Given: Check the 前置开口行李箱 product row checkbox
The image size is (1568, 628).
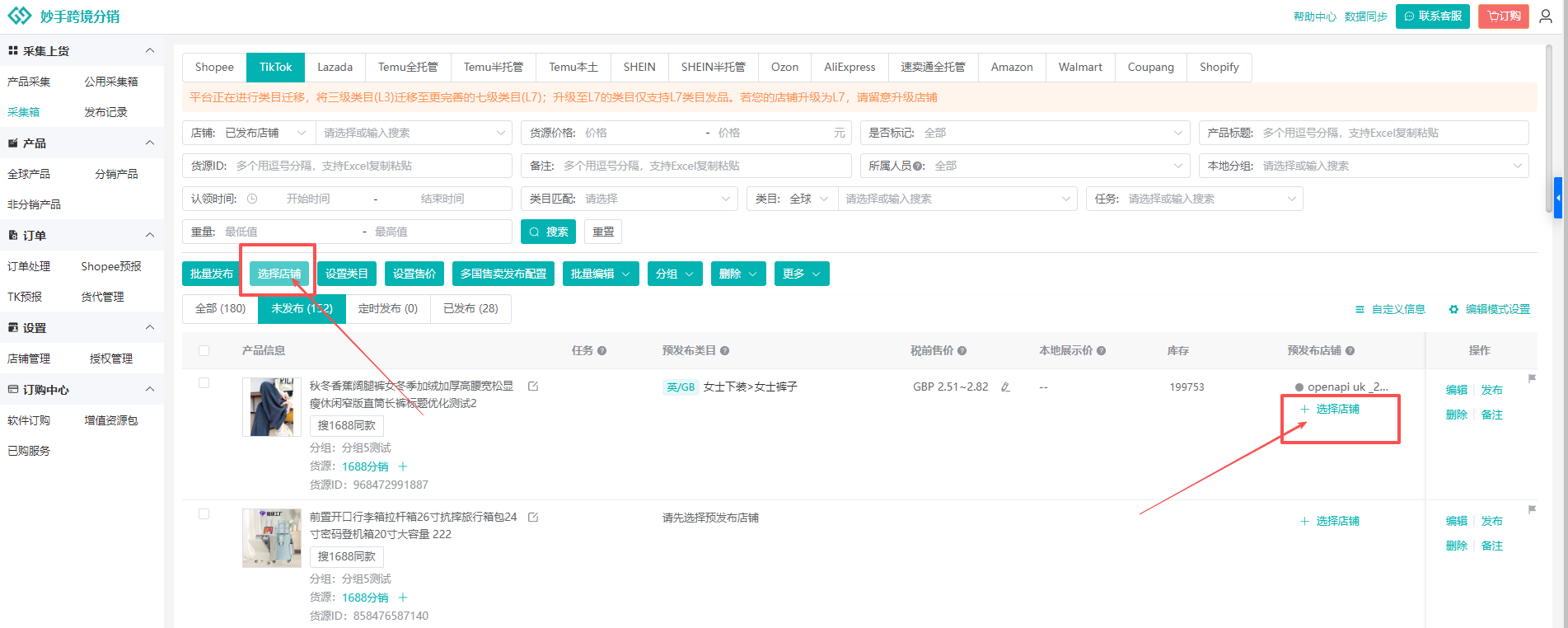Looking at the screenshot, I should coord(204,514).
